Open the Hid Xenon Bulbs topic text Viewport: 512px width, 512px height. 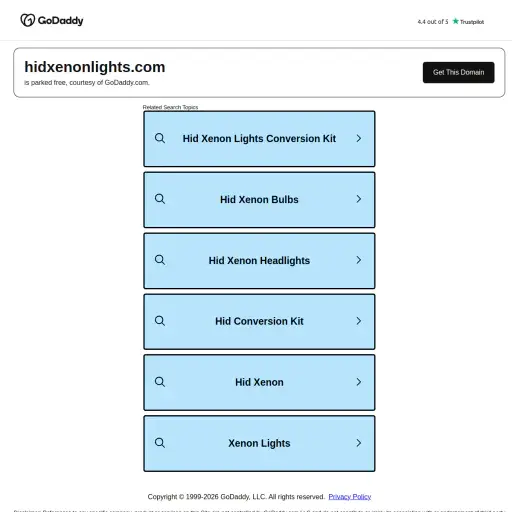click(259, 200)
